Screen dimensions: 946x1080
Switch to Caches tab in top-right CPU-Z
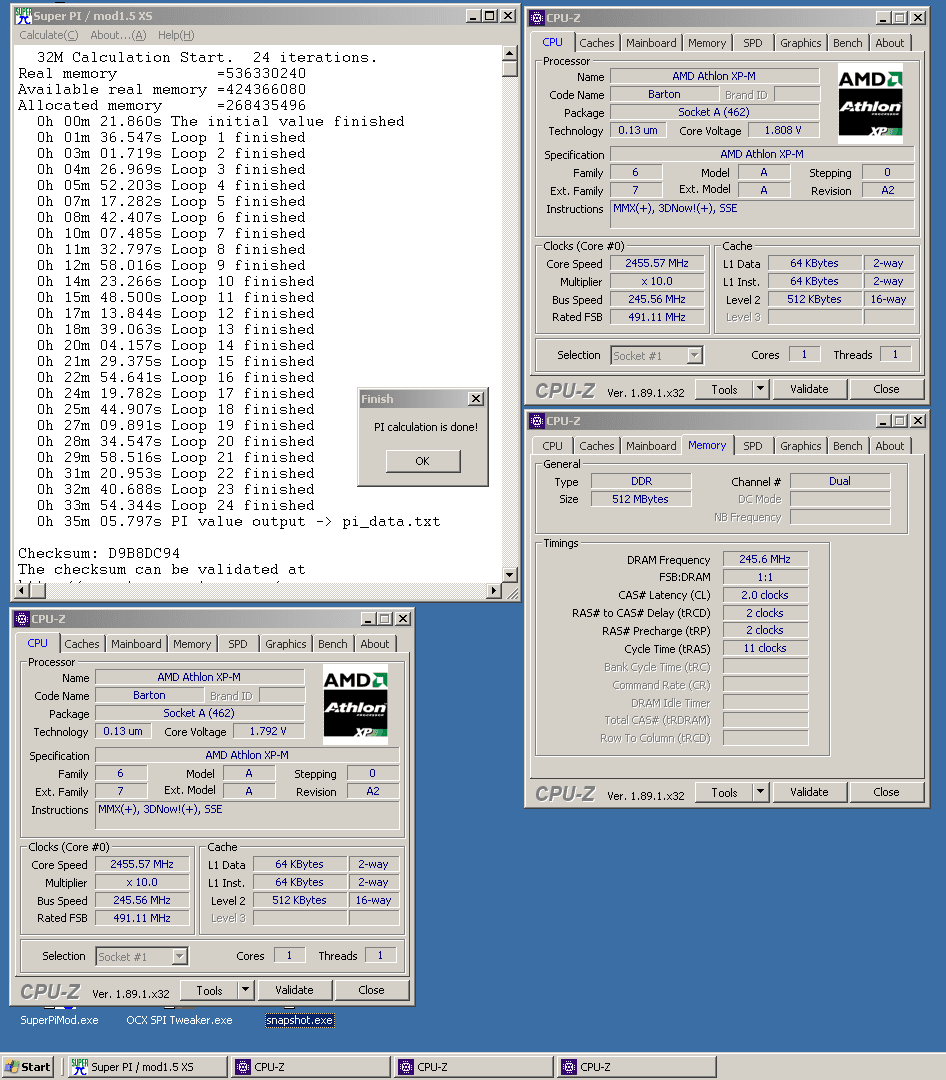pyautogui.click(x=597, y=43)
